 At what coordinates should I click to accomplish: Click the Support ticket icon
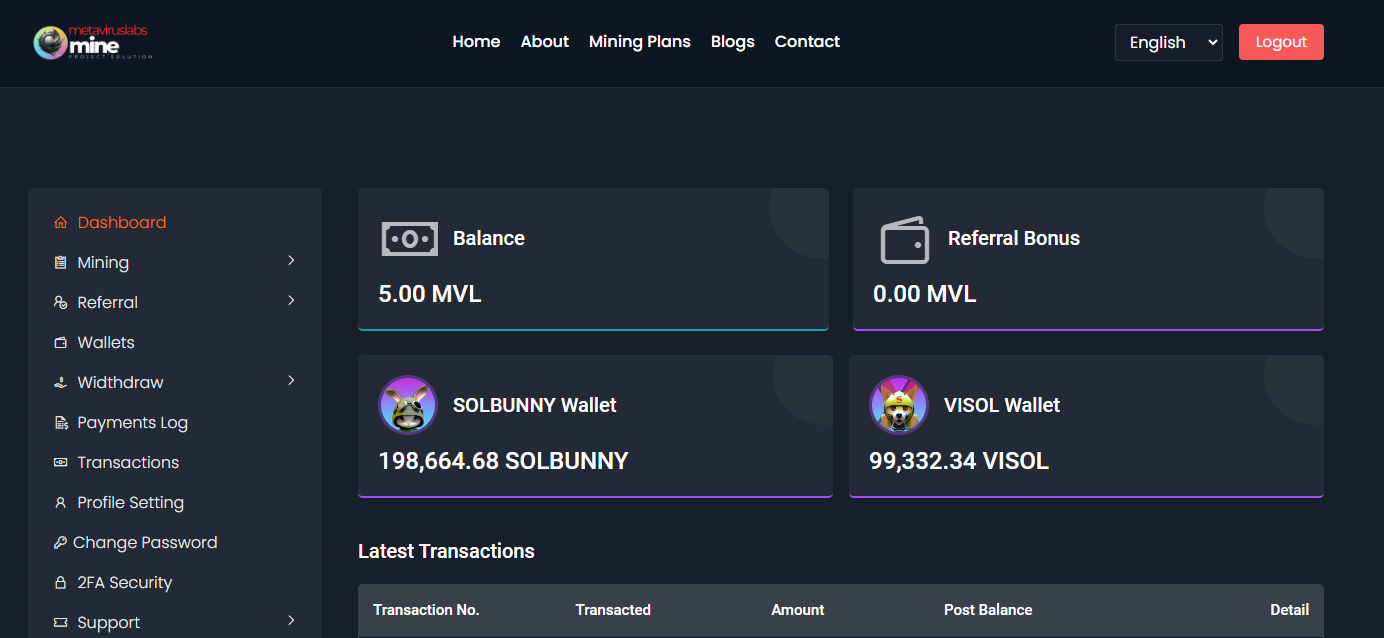pos(60,622)
